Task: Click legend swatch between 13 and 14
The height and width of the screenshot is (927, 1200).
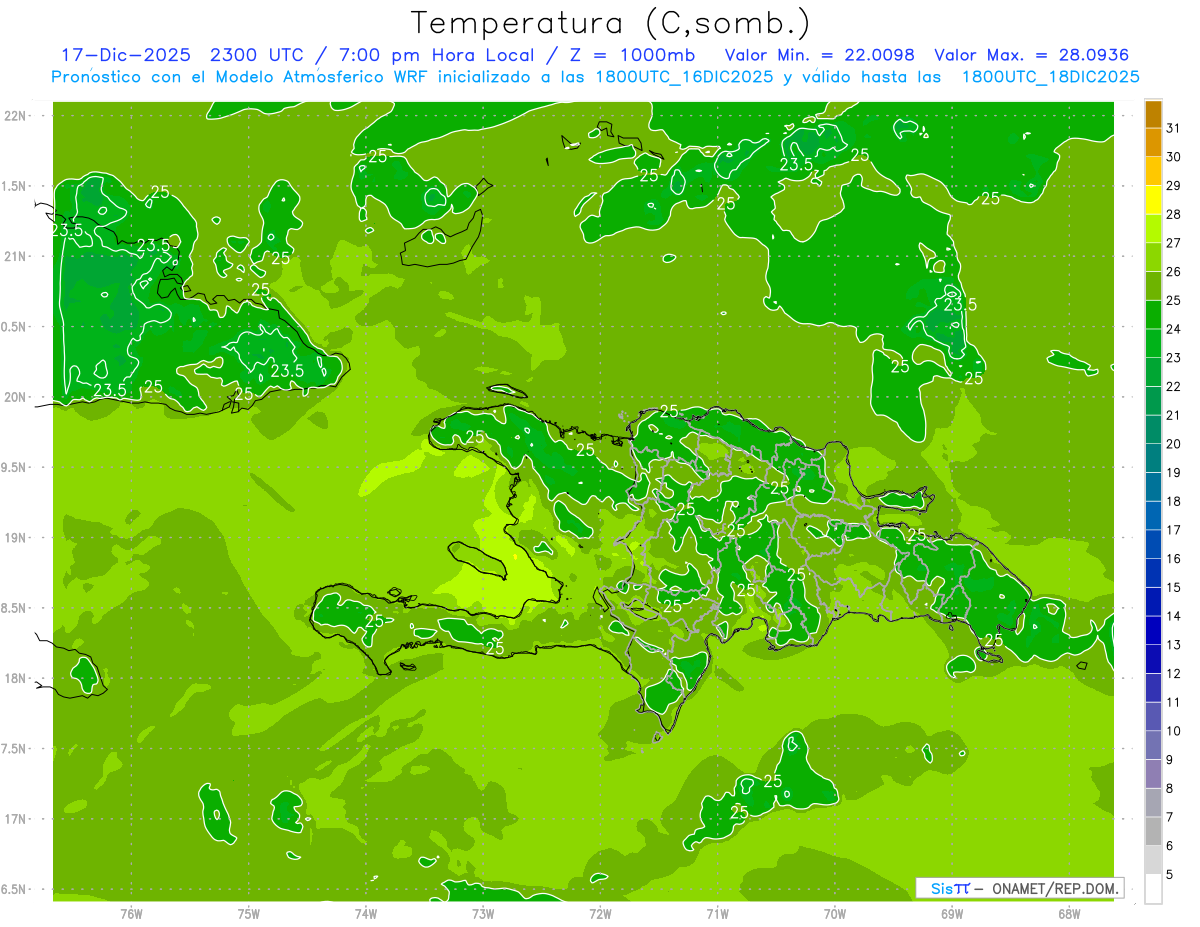Action: pos(1153,631)
